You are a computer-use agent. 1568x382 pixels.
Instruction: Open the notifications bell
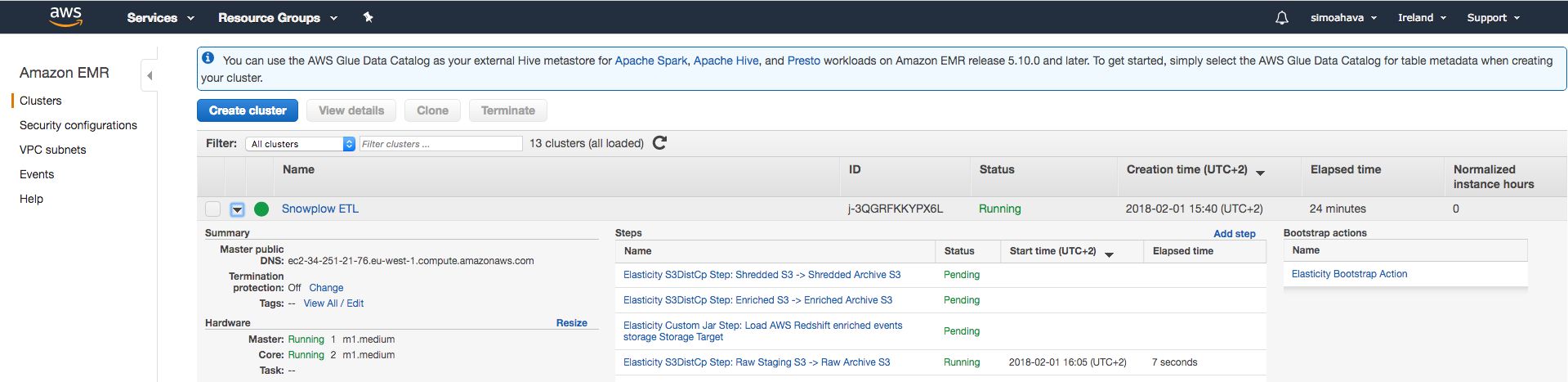tap(1282, 17)
